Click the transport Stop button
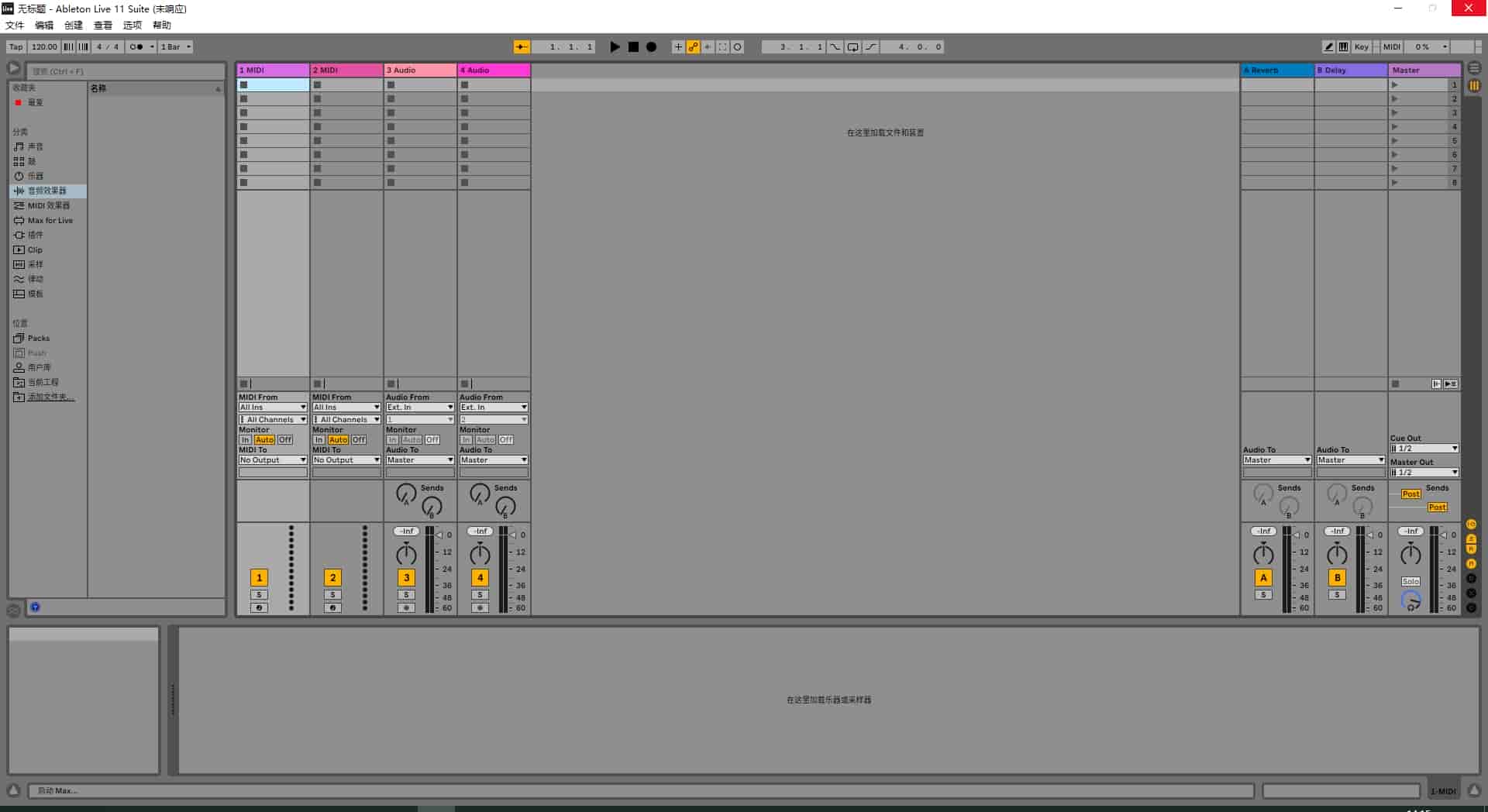1488x812 pixels. tap(633, 47)
